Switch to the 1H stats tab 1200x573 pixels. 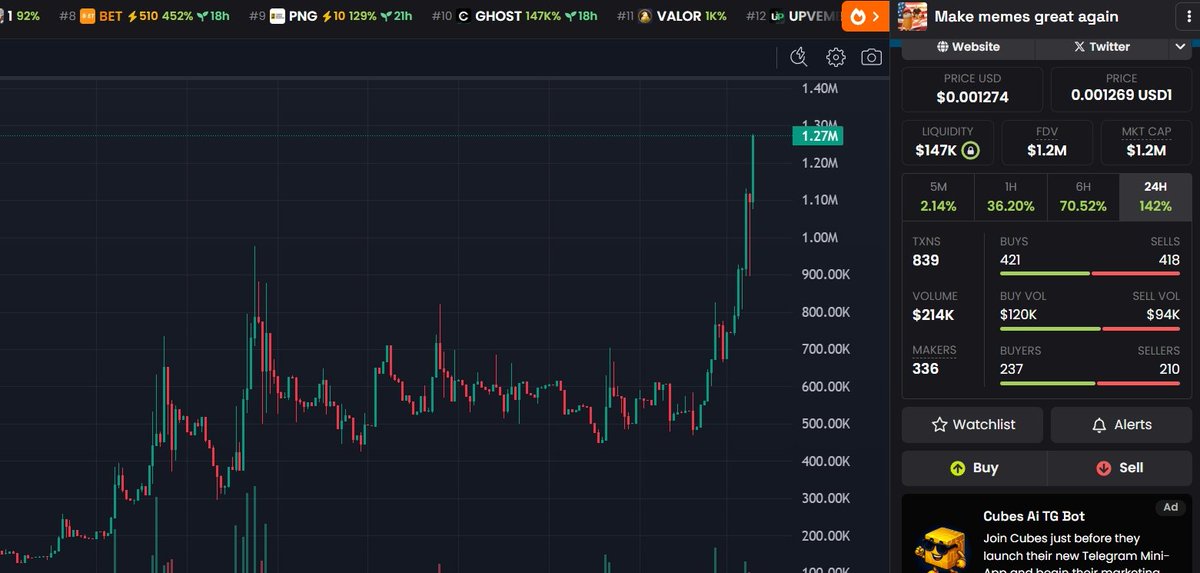tap(1010, 197)
